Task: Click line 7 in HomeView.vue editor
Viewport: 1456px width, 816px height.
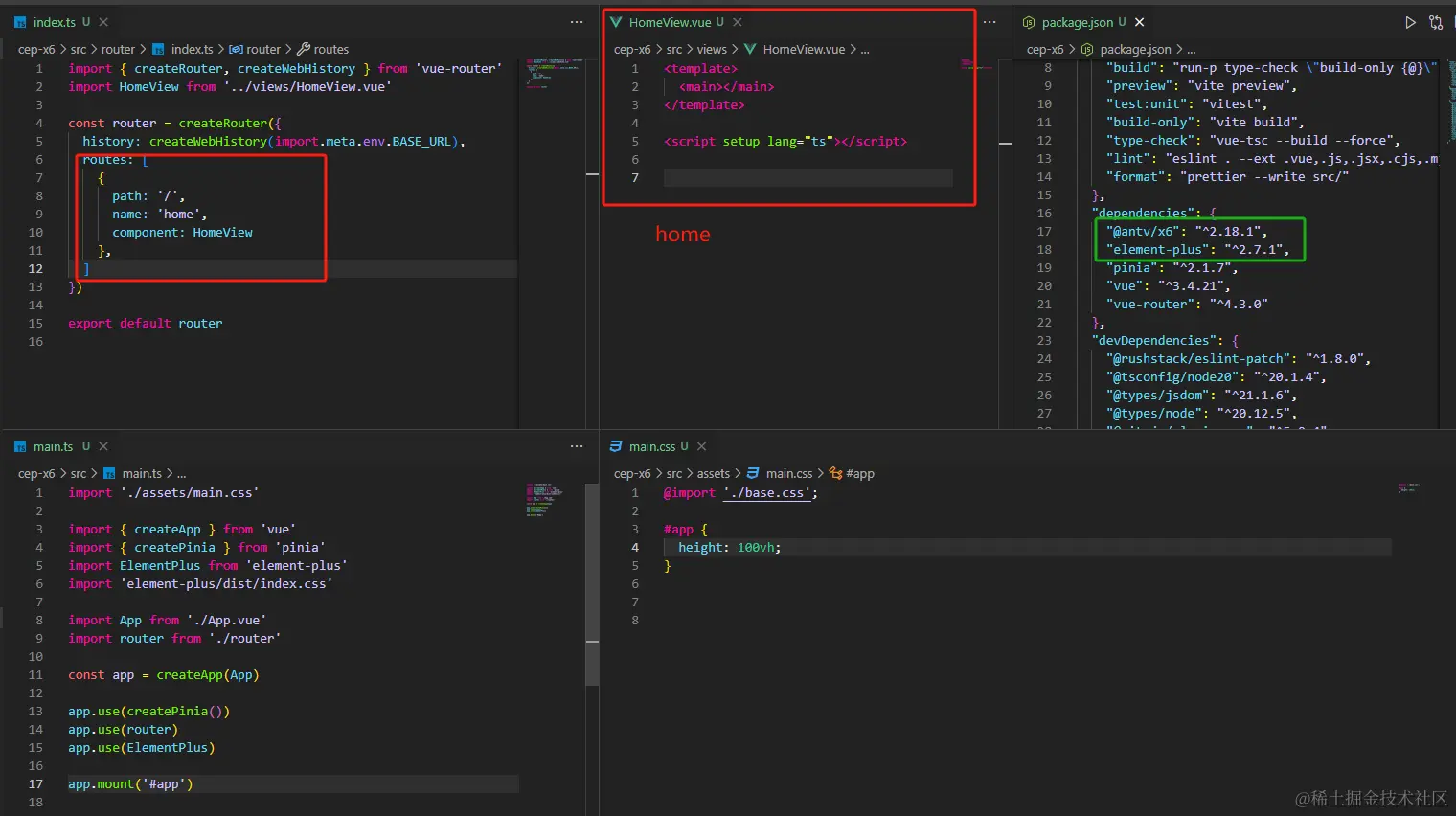Action: pyautogui.click(x=808, y=177)
